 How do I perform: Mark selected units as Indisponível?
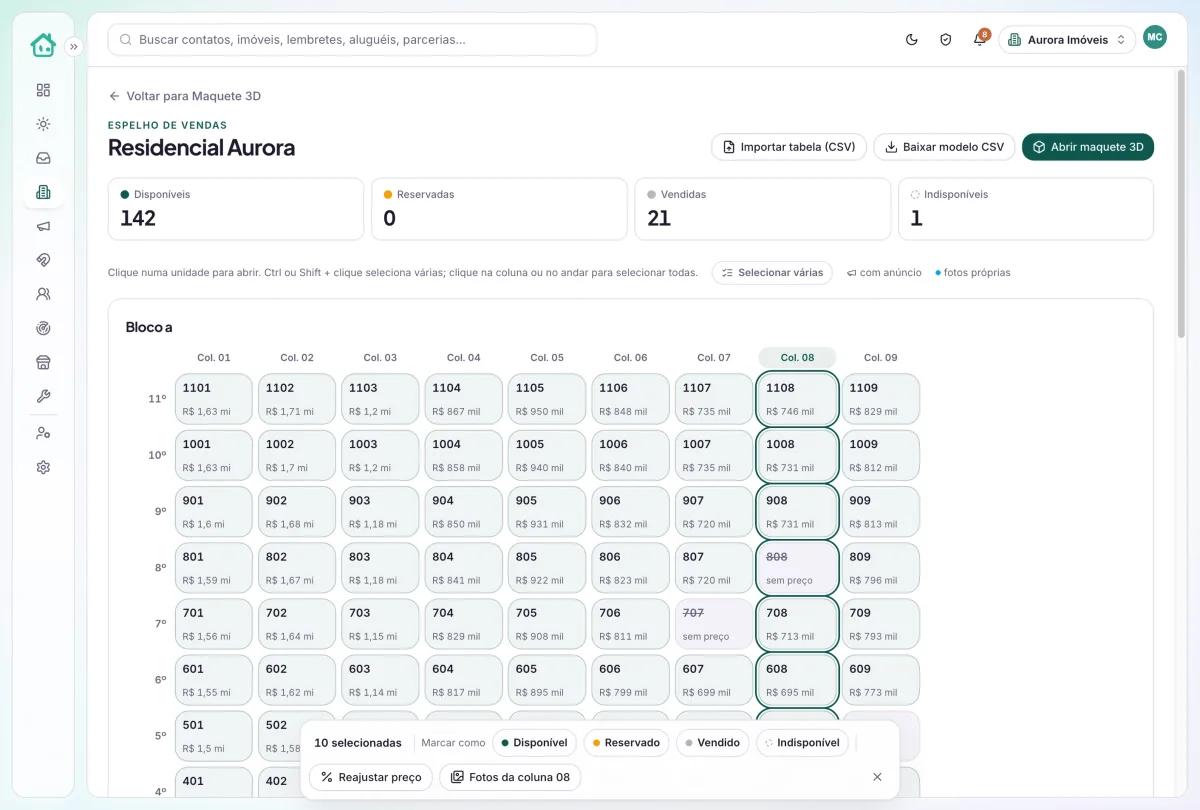pos(802,743)
